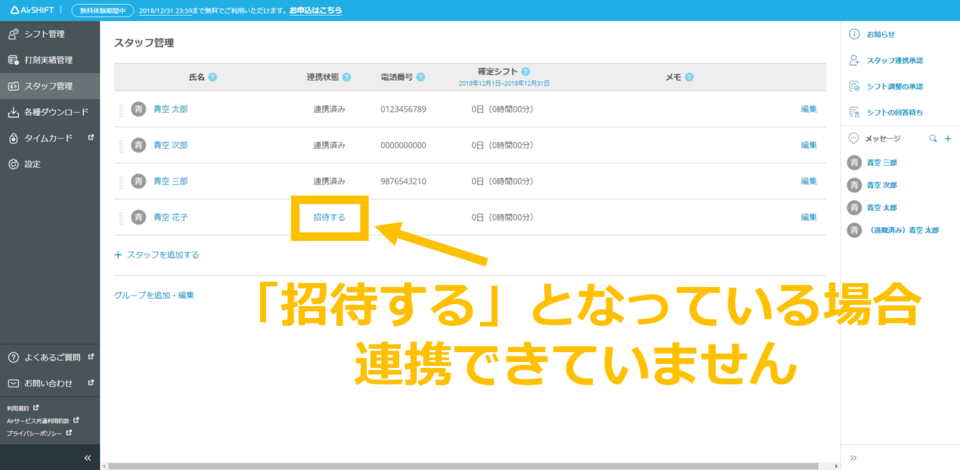Click the avatar of 青空 花子 in table
960x470 pixels.
[x=140, y=217]
